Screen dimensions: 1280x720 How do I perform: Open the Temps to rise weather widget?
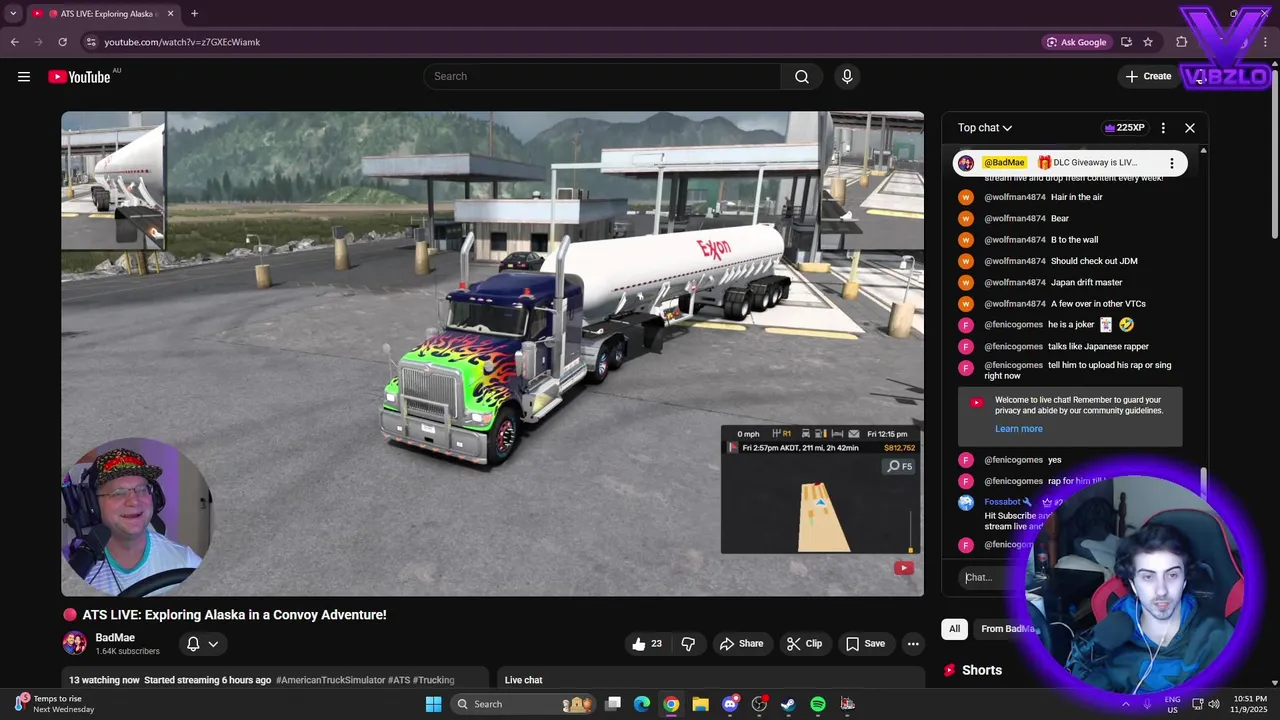pyautogui.click(x=56, y=704)
